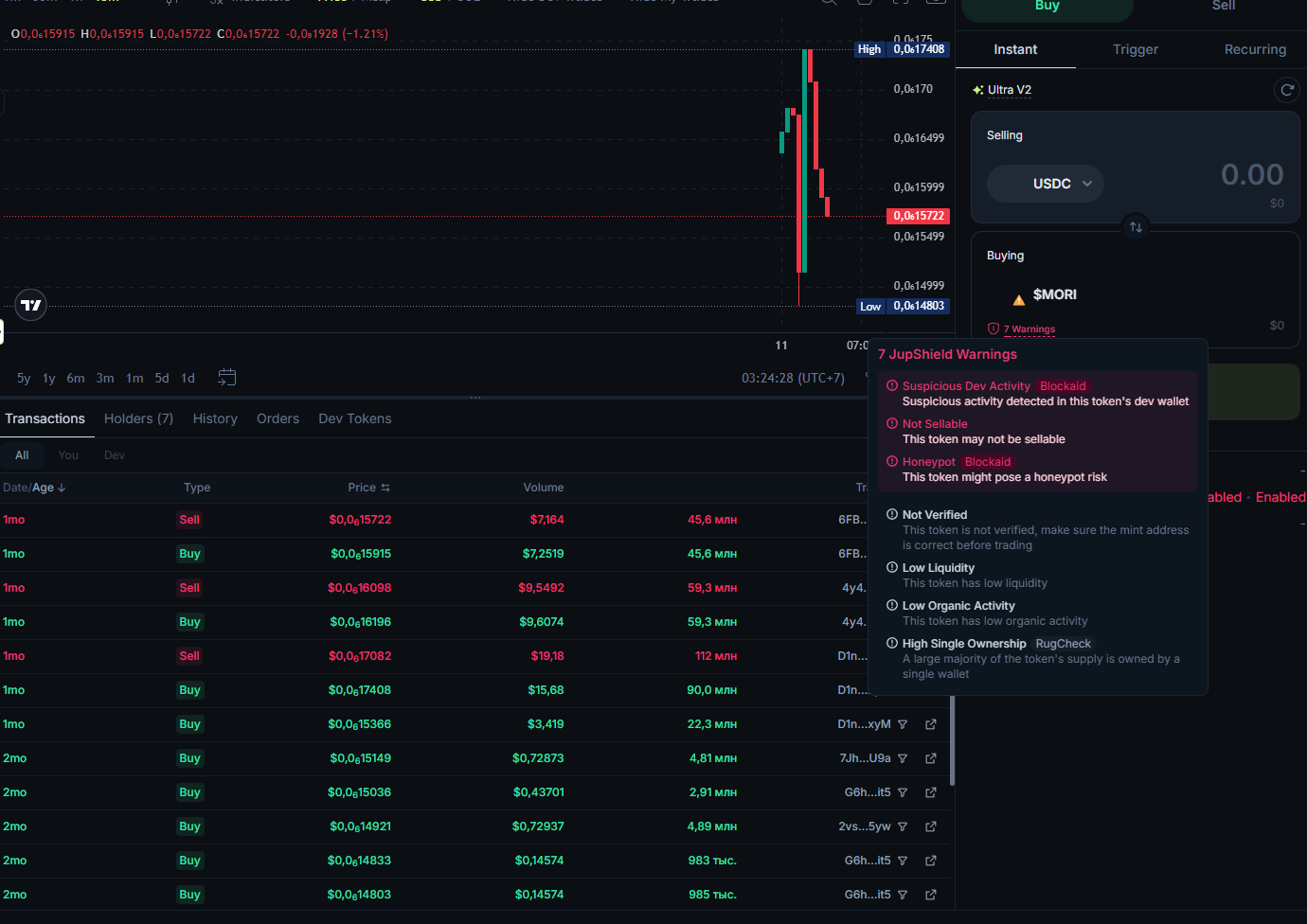Click the 7 Warnings link
1307x924 pixels.
(x=1029, y=329)
